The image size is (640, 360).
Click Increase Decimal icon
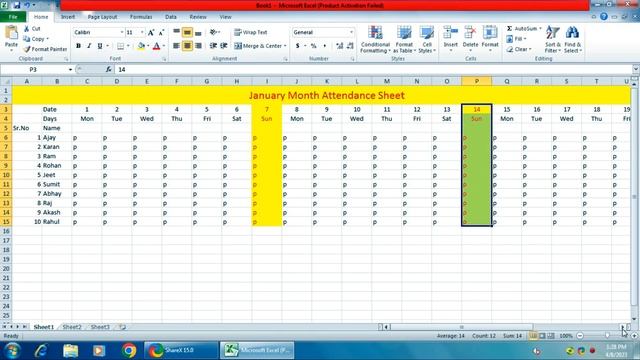339,46
